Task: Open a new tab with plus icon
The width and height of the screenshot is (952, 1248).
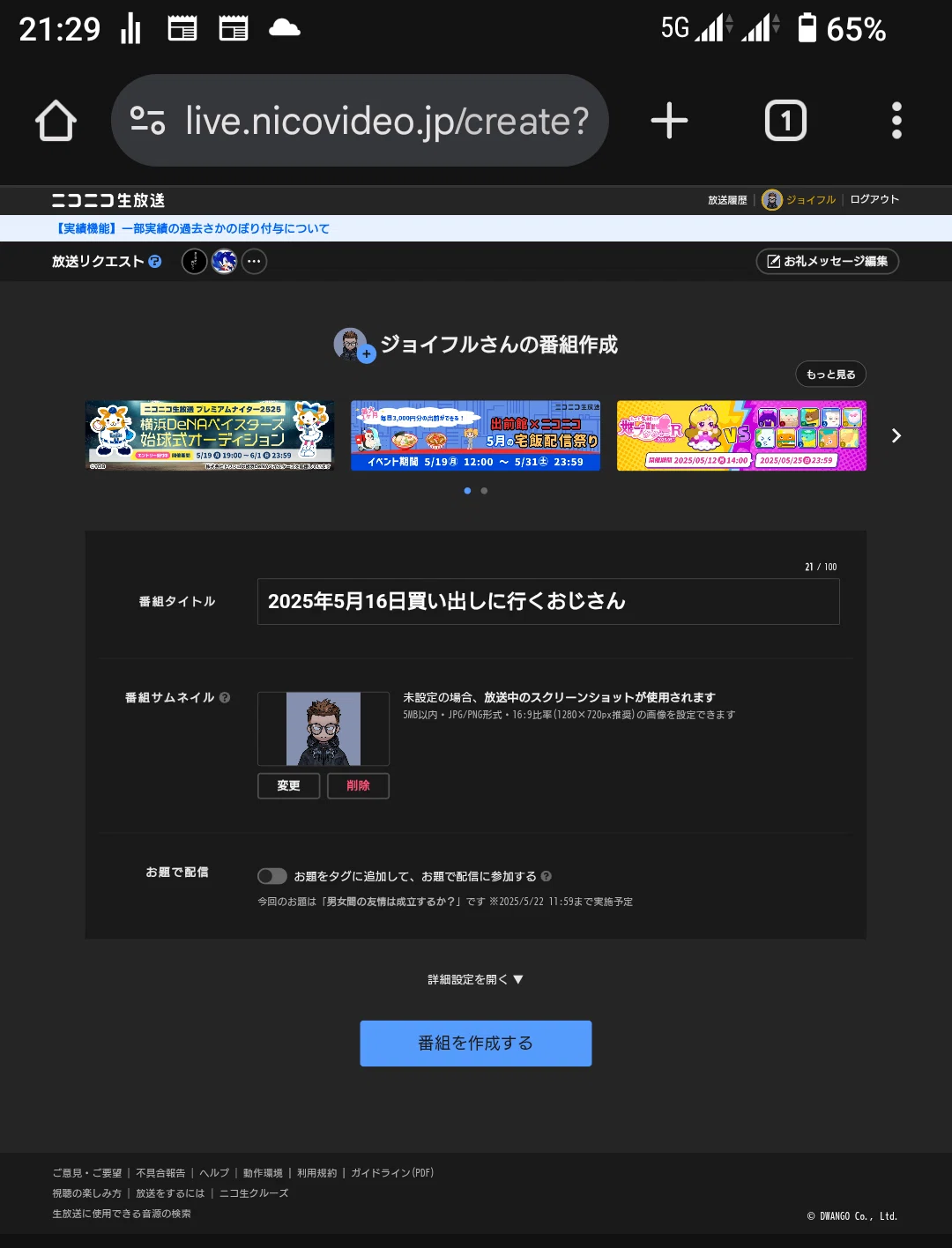Action: coord(669,121)
